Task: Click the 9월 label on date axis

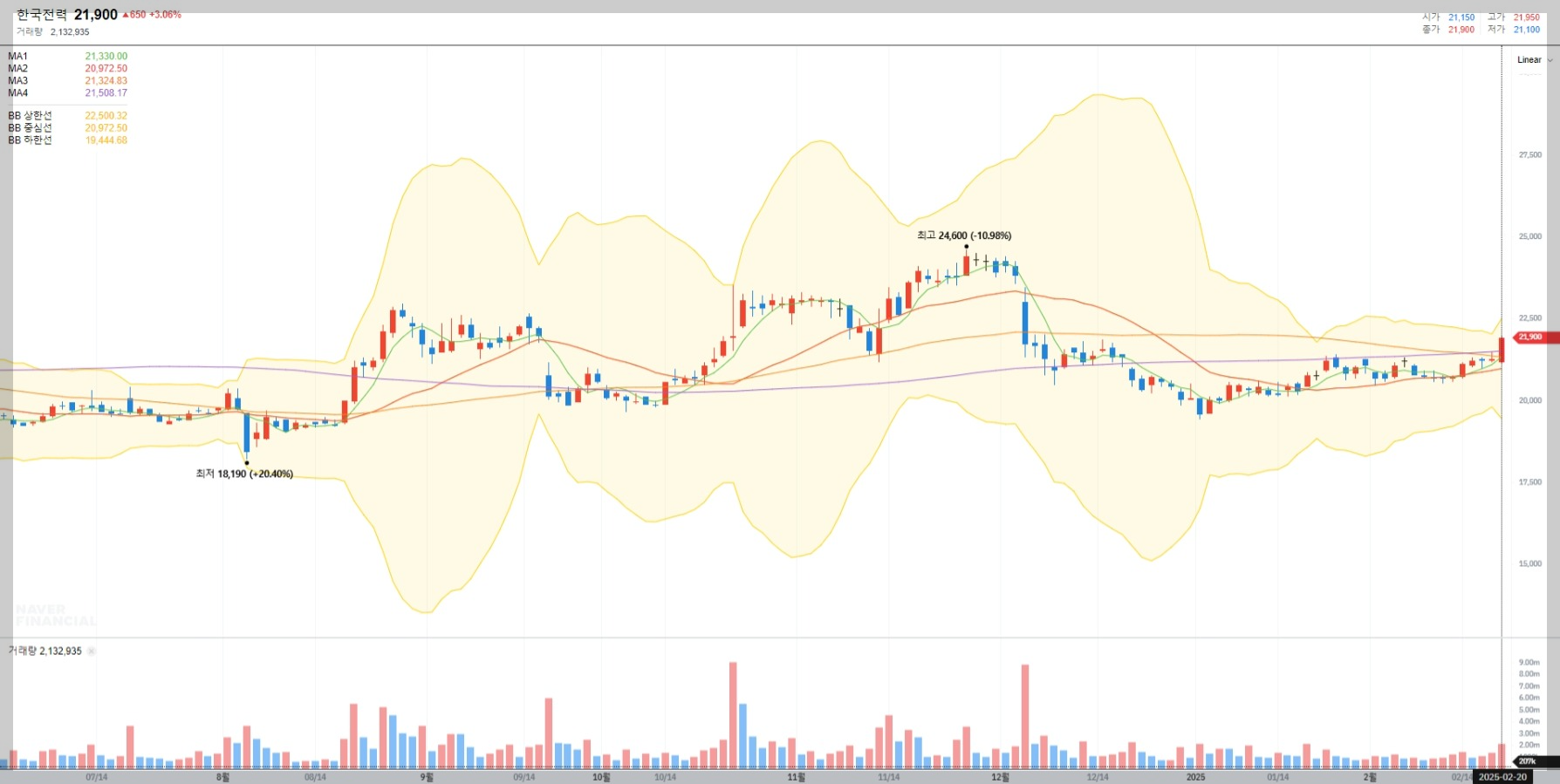Action: (427, 777)
